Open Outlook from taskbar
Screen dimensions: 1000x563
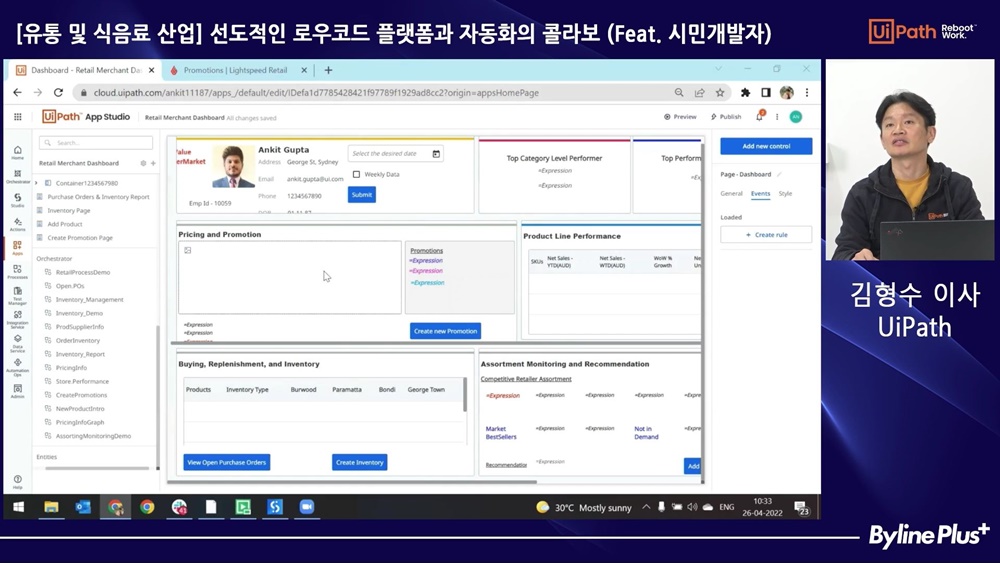[x=83, y=507]
